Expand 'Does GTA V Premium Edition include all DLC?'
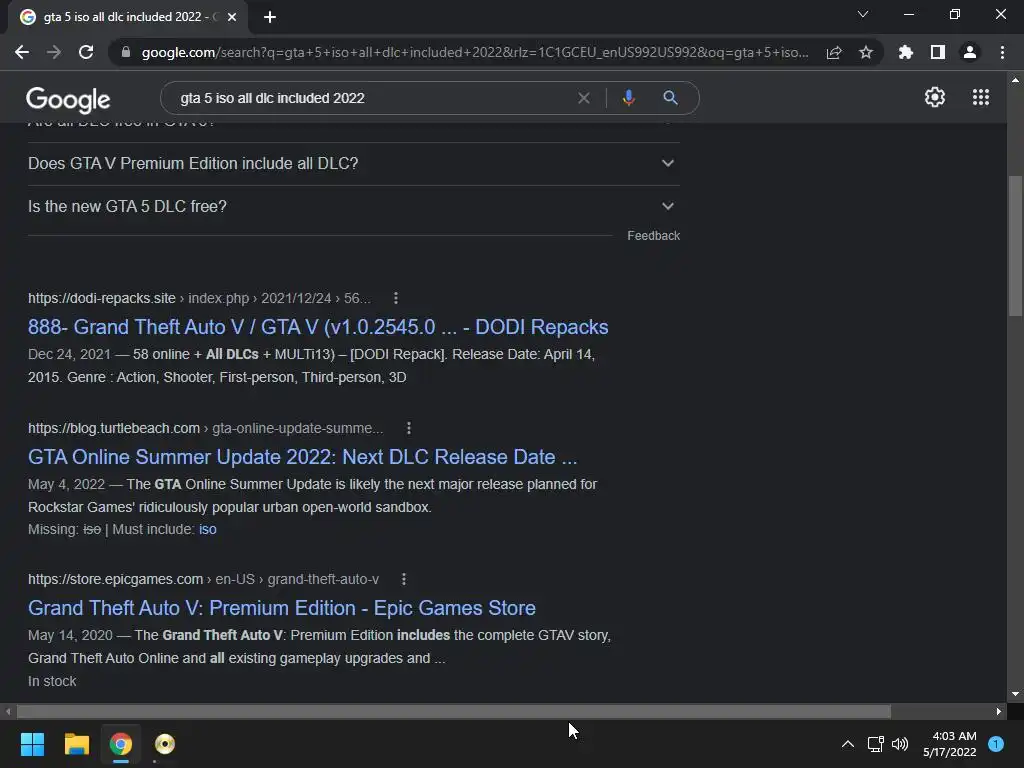Image resolution: width=1024 pixels, height=768 pixels. (353, 163)
